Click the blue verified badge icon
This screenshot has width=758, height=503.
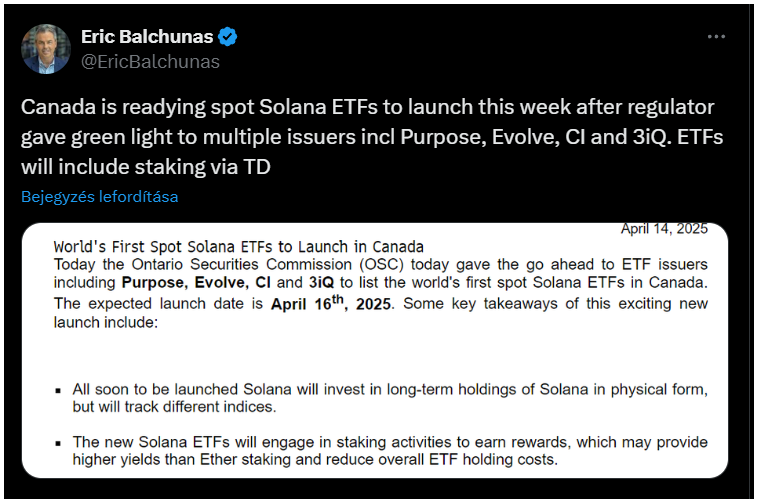tap(227, 37)
